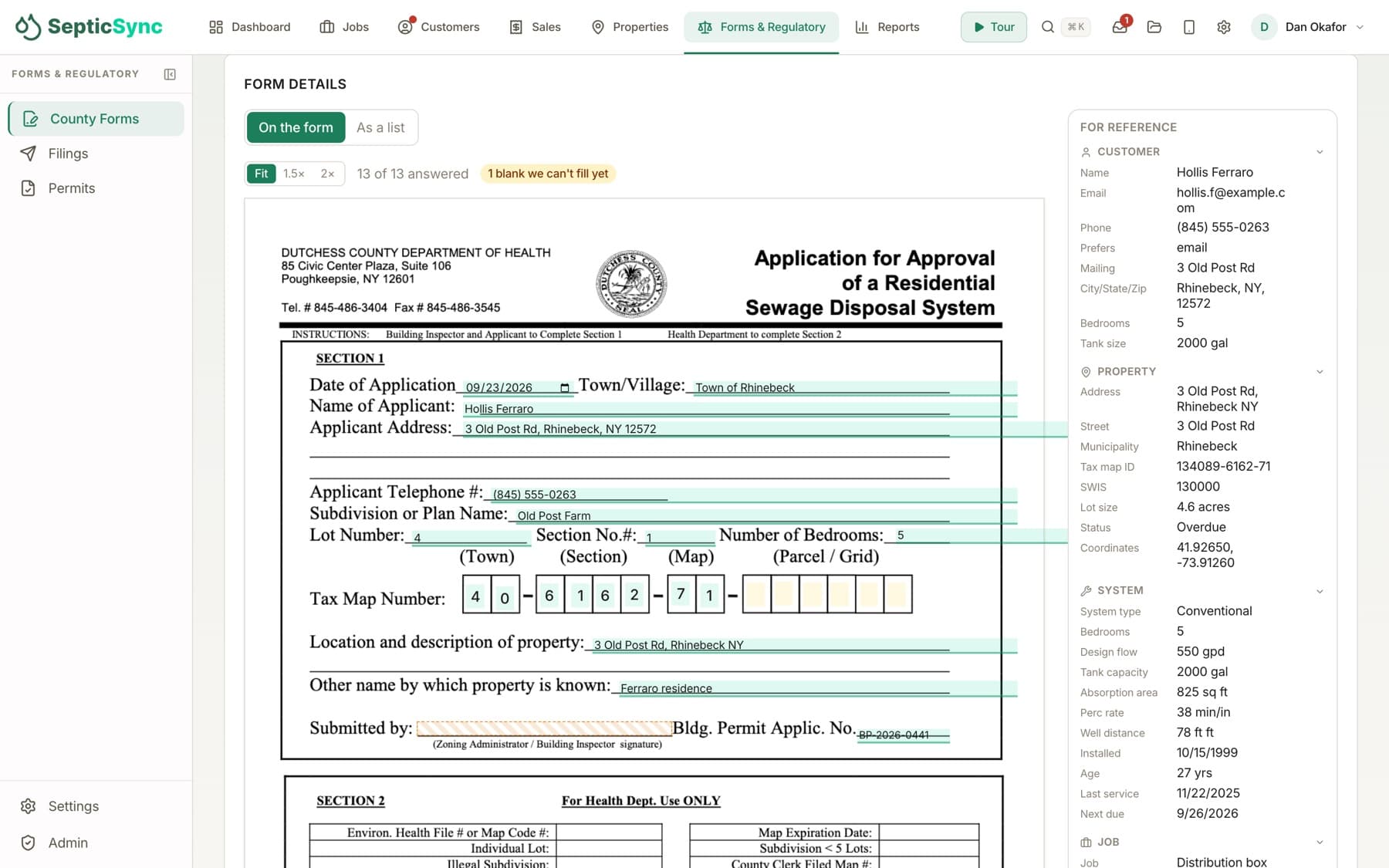Collapse the System reference section

click(1320, 591)
